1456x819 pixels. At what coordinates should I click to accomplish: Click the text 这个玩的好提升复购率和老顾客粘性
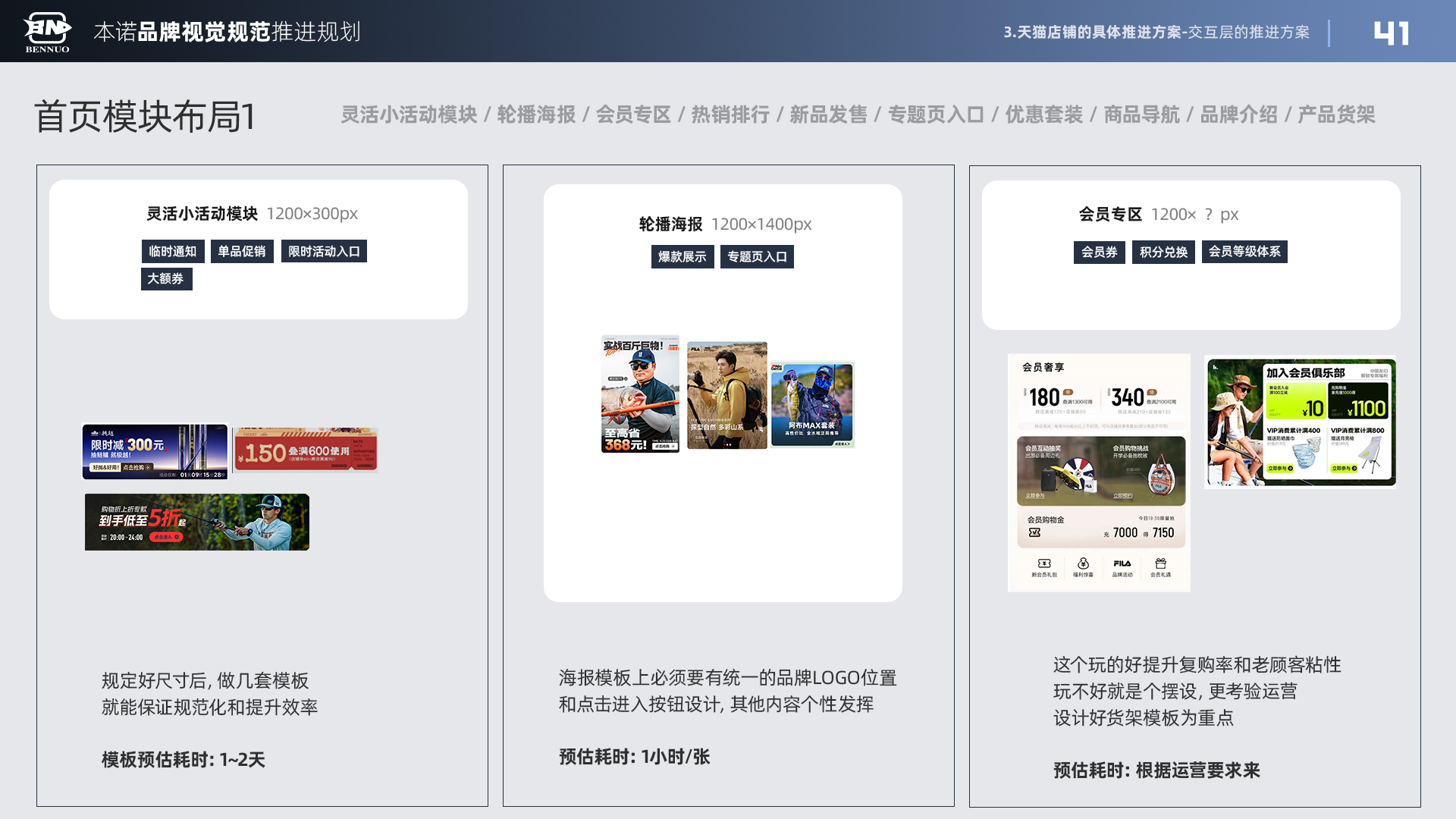(x=1197, y=665)
